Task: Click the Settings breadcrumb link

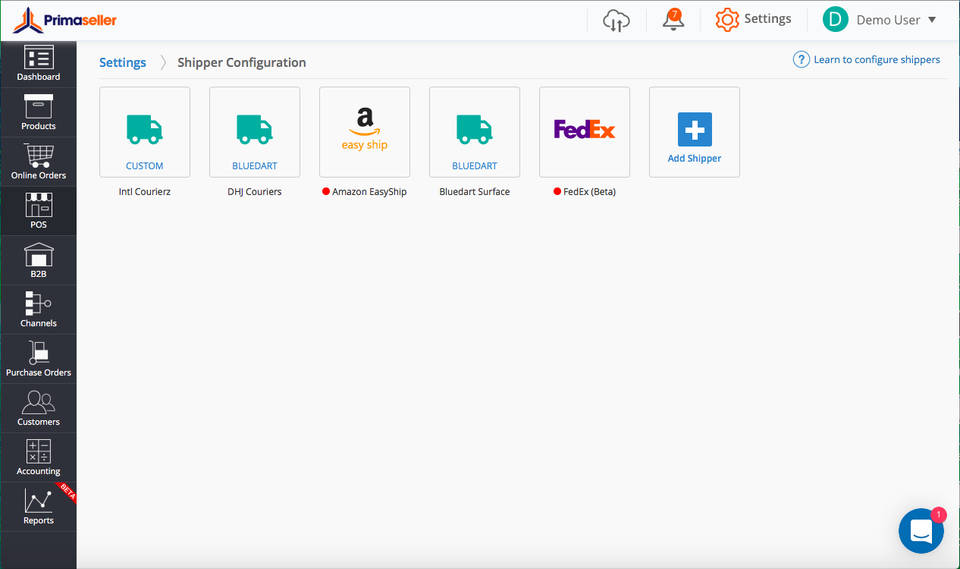Action: (122, 62)
